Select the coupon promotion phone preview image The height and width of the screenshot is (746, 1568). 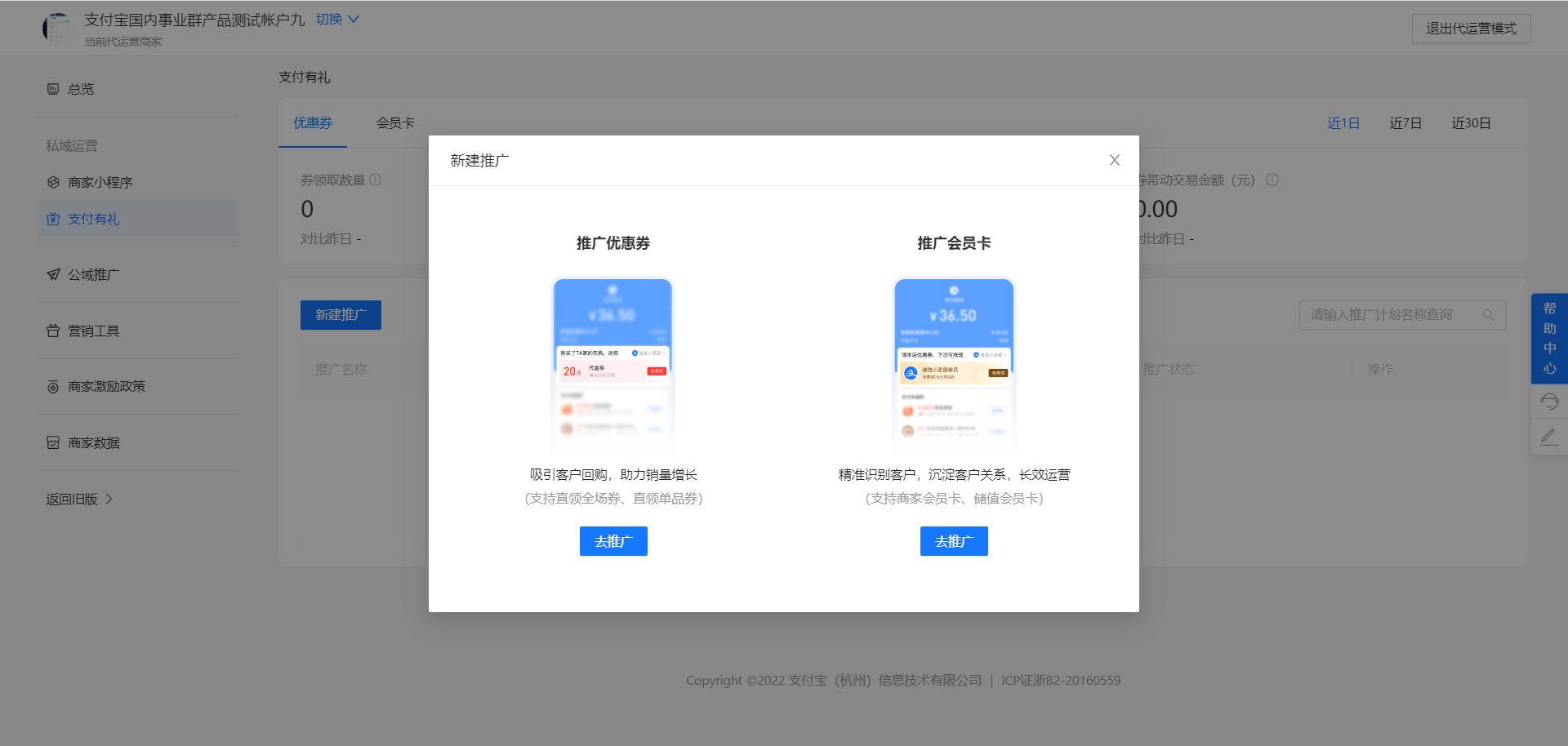612,366
